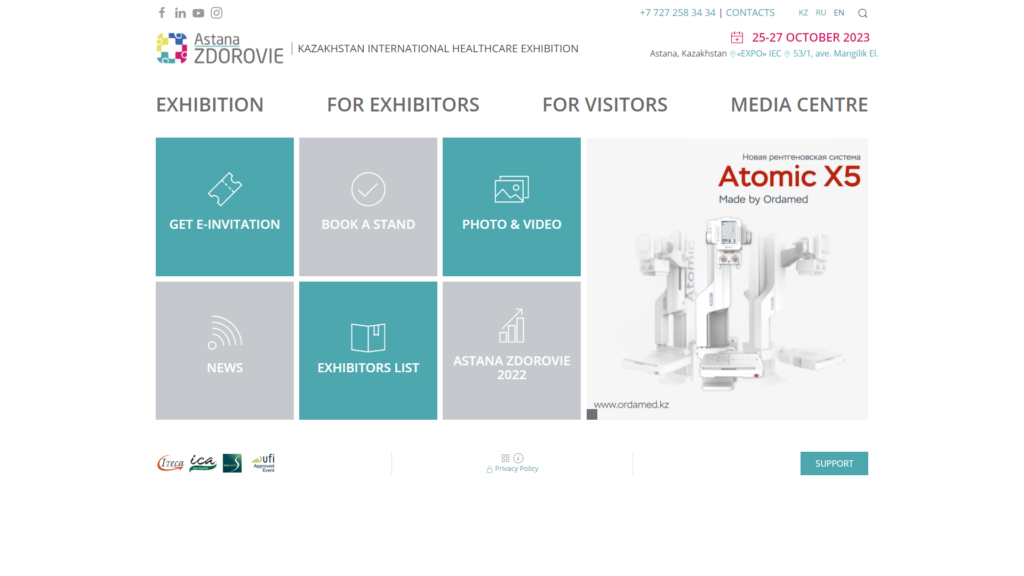Click the ICA partner logo
1024x576 pixels.
click(203, 463)
